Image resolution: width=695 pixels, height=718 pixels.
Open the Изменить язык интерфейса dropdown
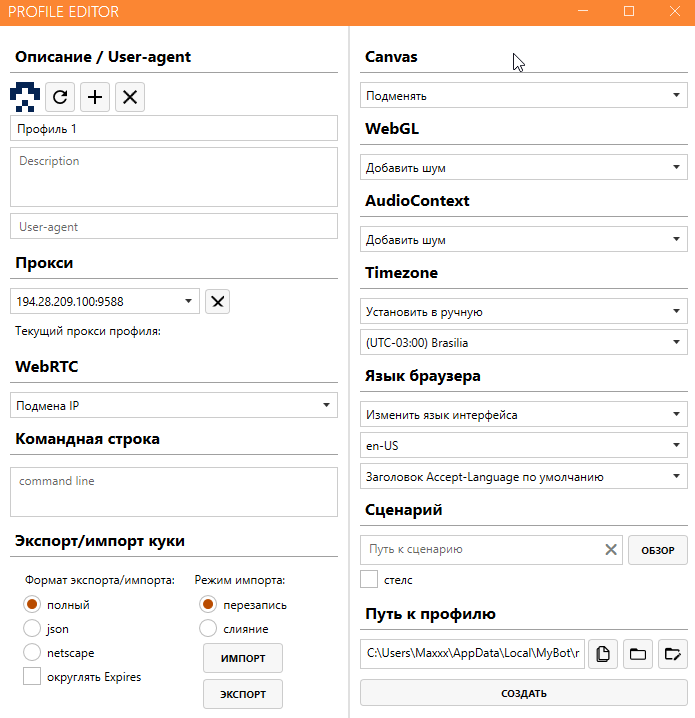(524, 414)
